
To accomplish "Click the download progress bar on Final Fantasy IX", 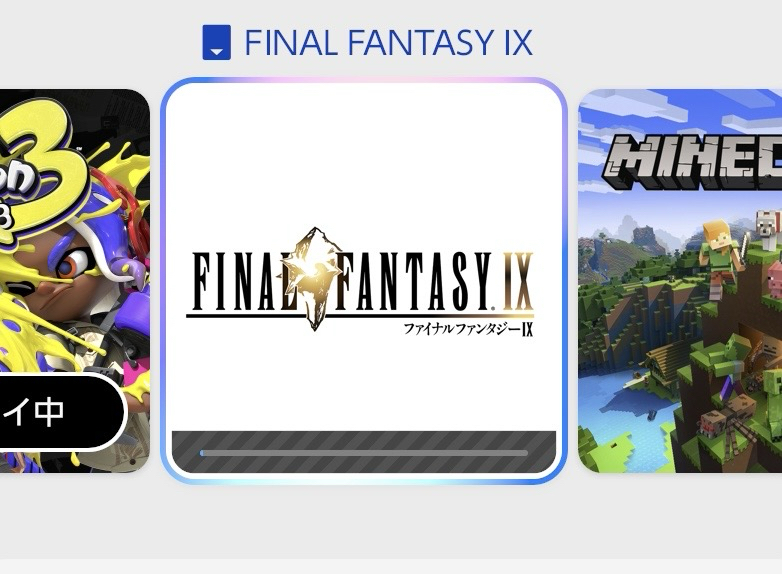I will pyautogui.click(x=364, y=453).
